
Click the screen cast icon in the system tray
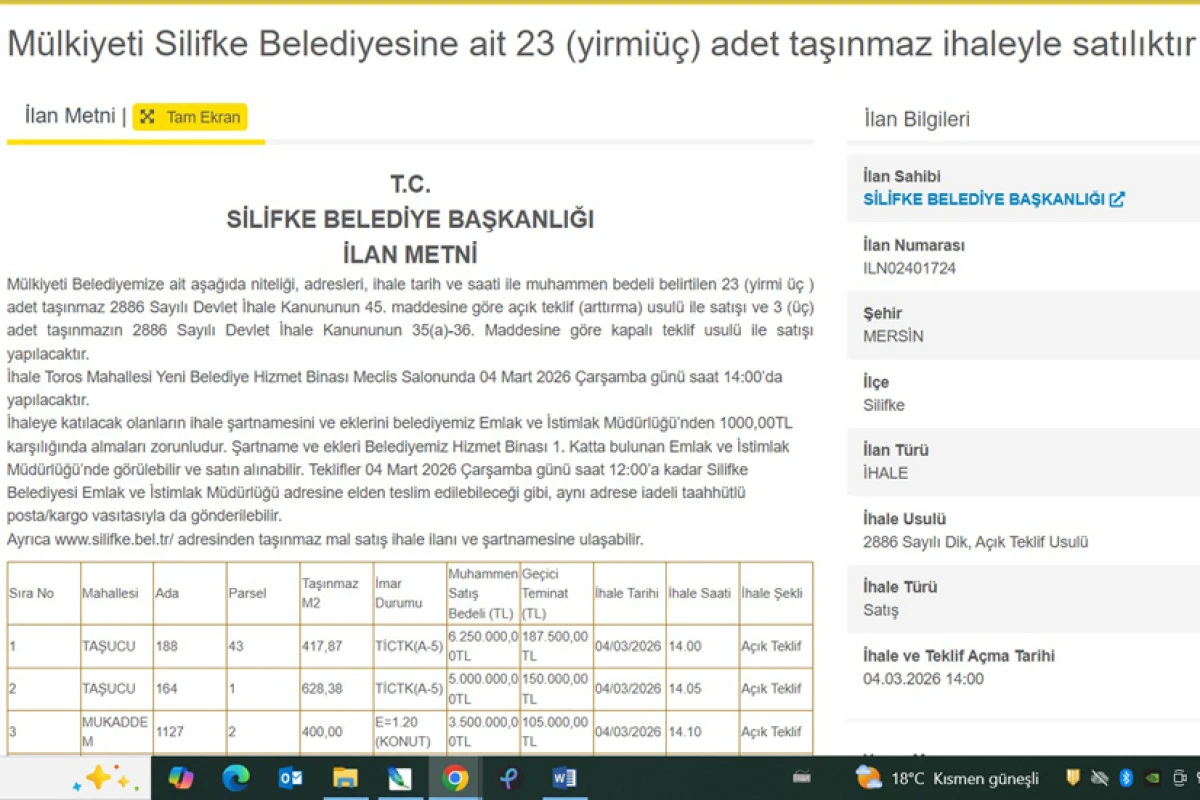click(1179, 777)
